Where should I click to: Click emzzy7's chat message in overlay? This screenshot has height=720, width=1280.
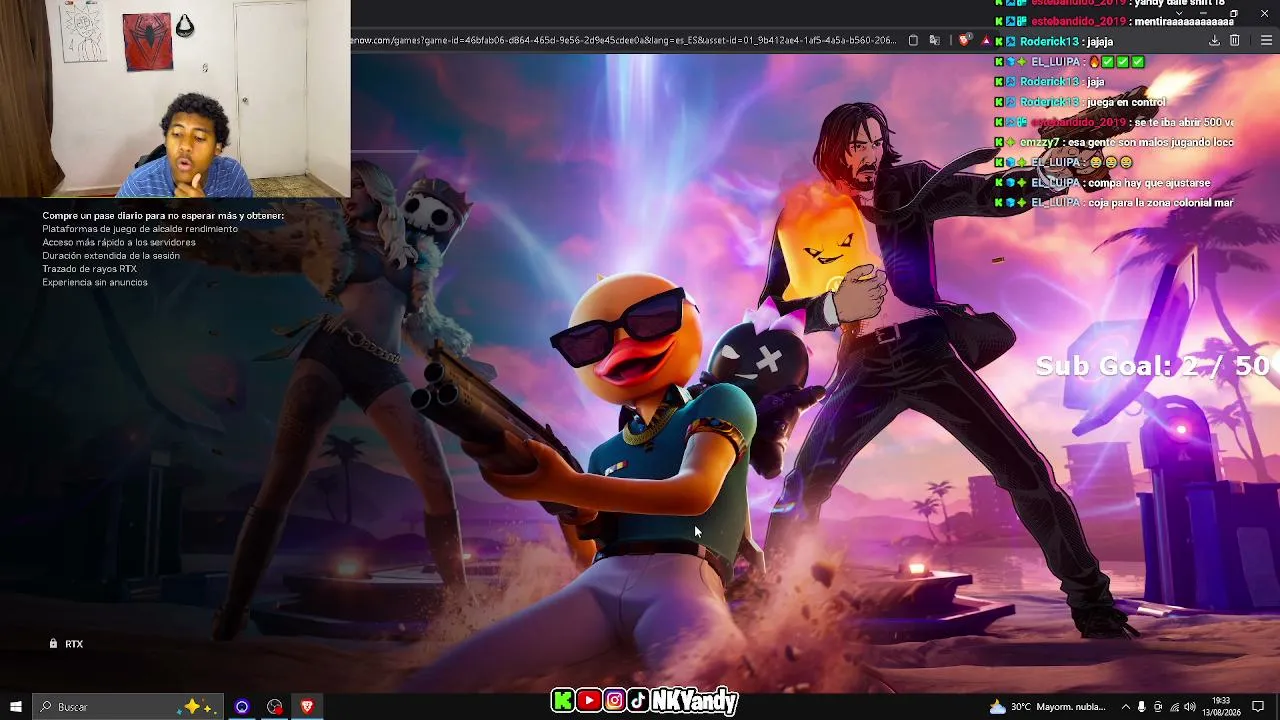pyautogui.click(x=1150, y=142)
